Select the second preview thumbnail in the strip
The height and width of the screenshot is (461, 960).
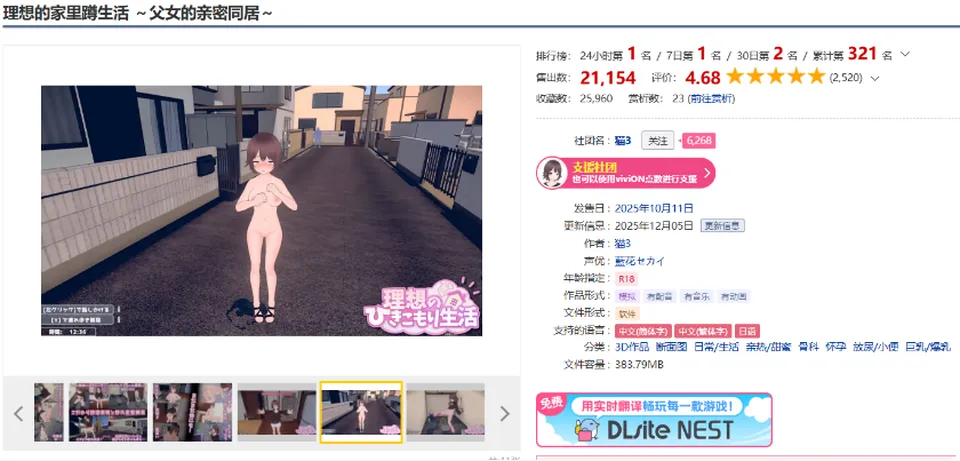pos(108,413)
